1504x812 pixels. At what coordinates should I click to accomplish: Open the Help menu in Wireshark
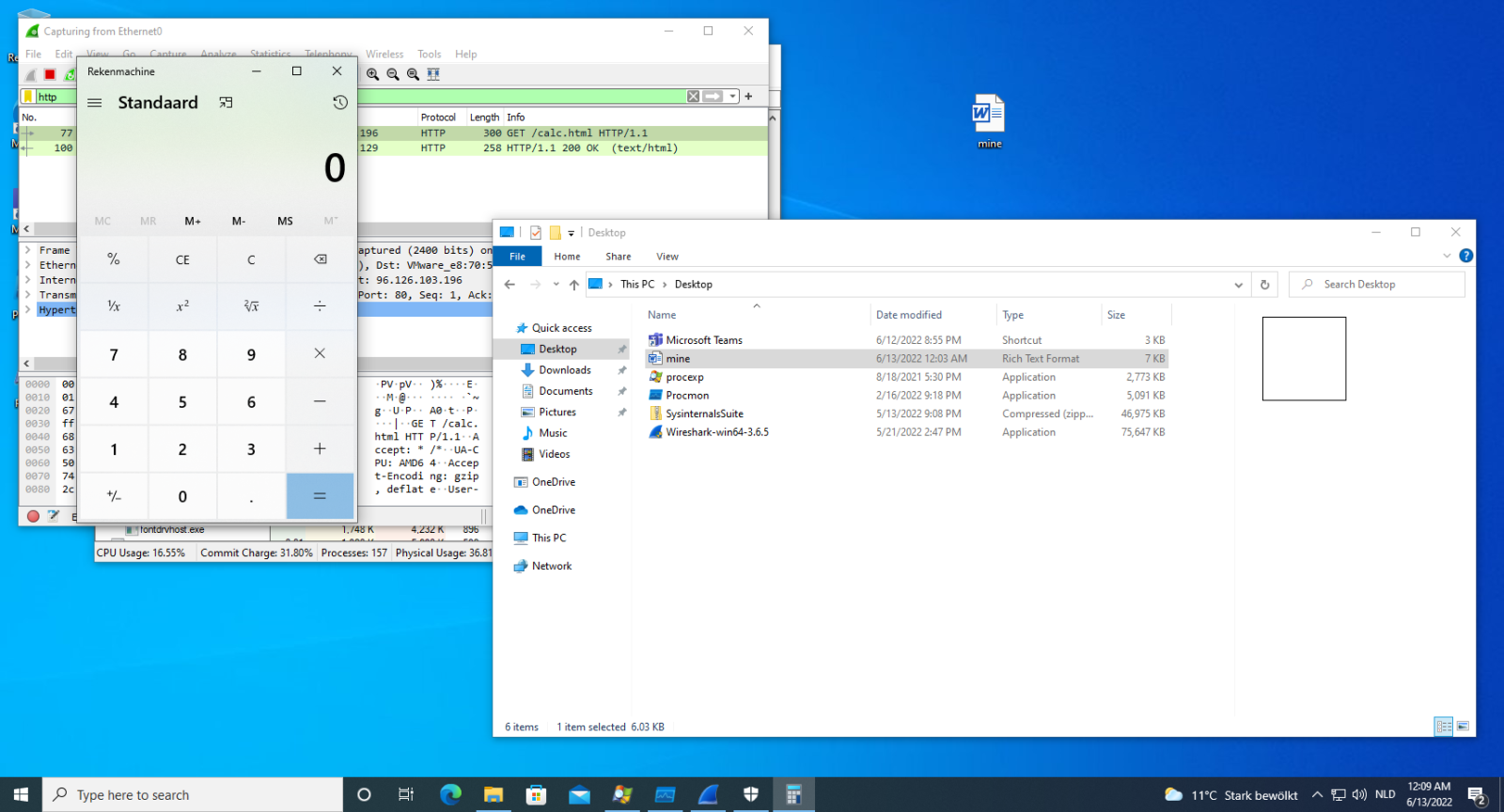click(465, 55)
